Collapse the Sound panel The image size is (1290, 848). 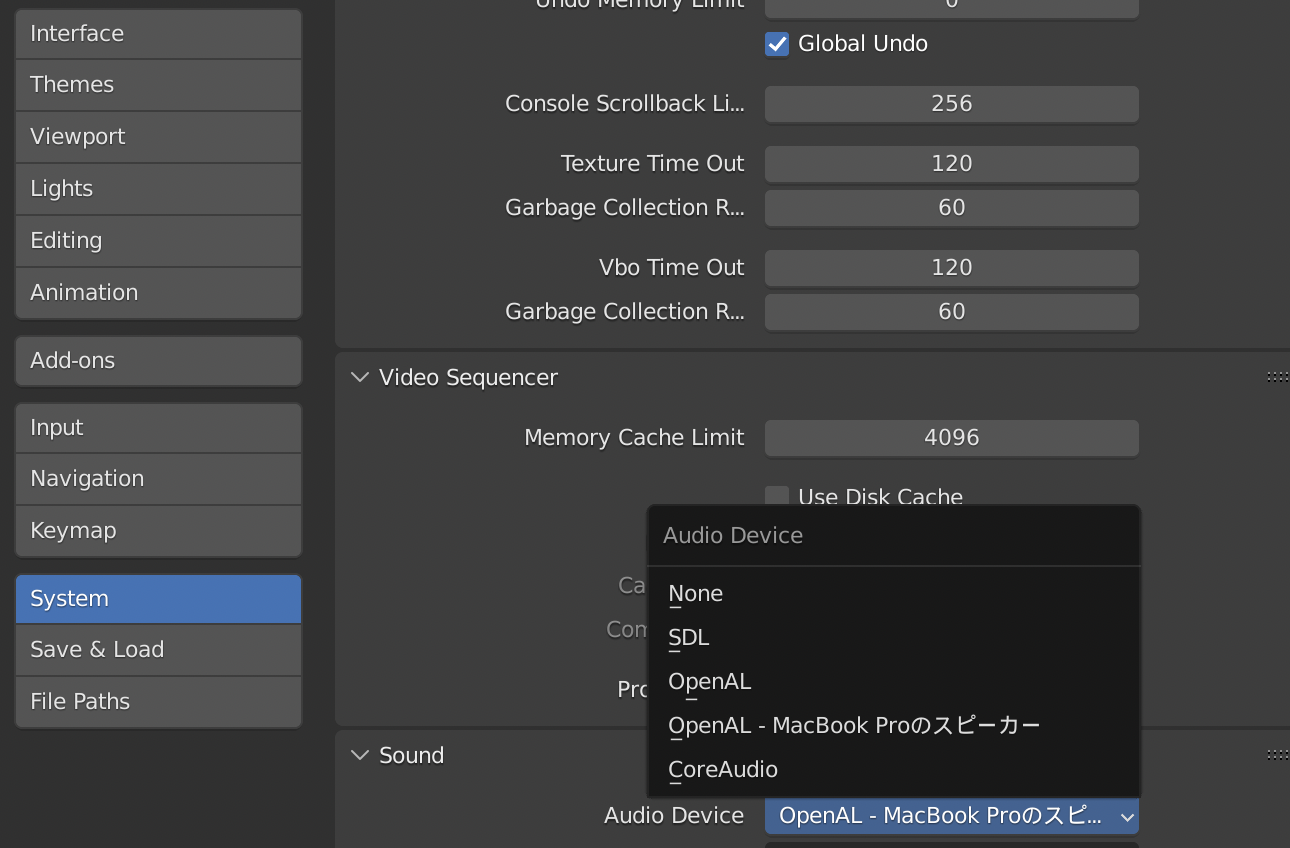point(360,756)
